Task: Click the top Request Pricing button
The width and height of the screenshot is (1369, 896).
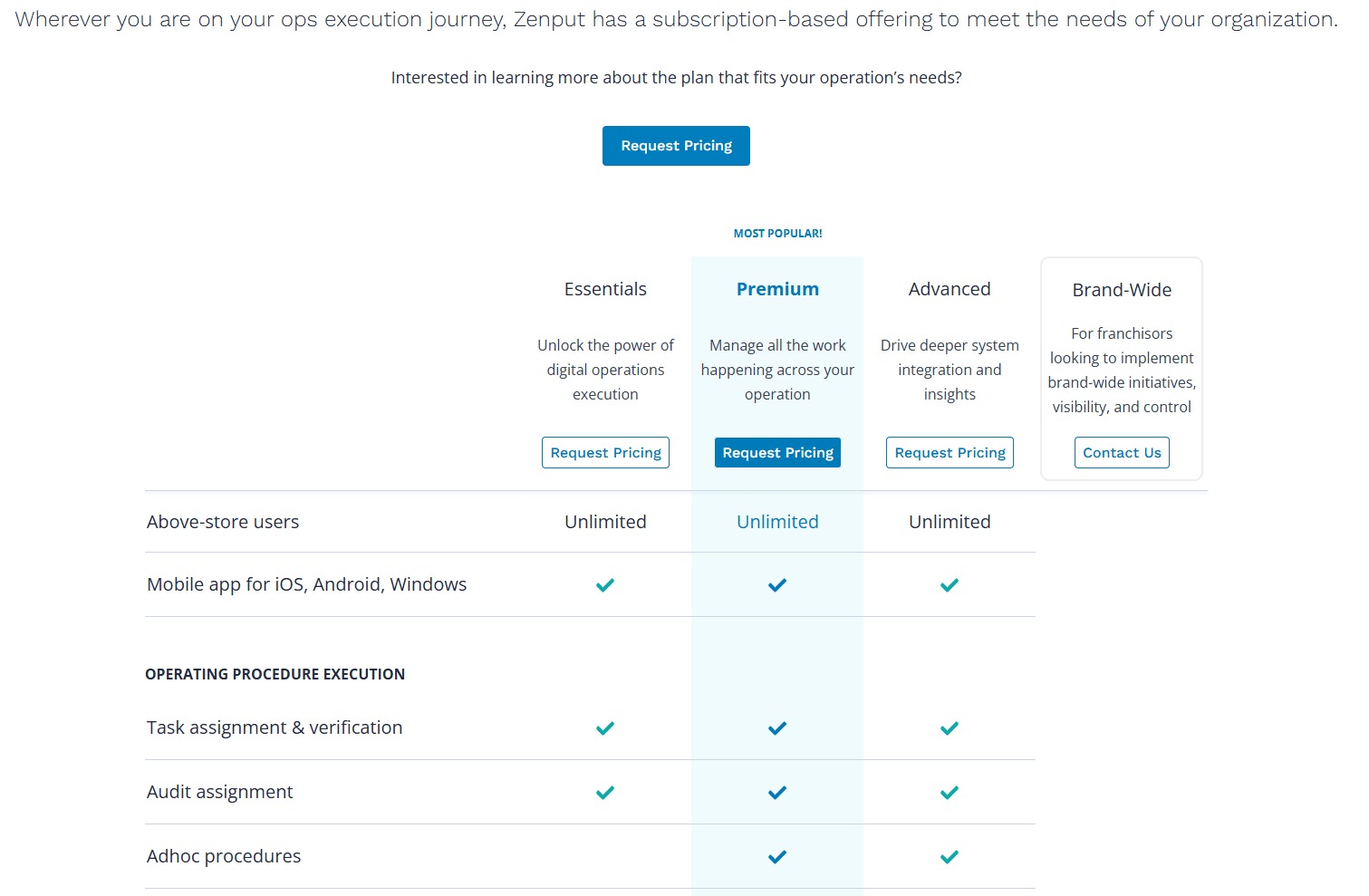Action: point(676,146)
